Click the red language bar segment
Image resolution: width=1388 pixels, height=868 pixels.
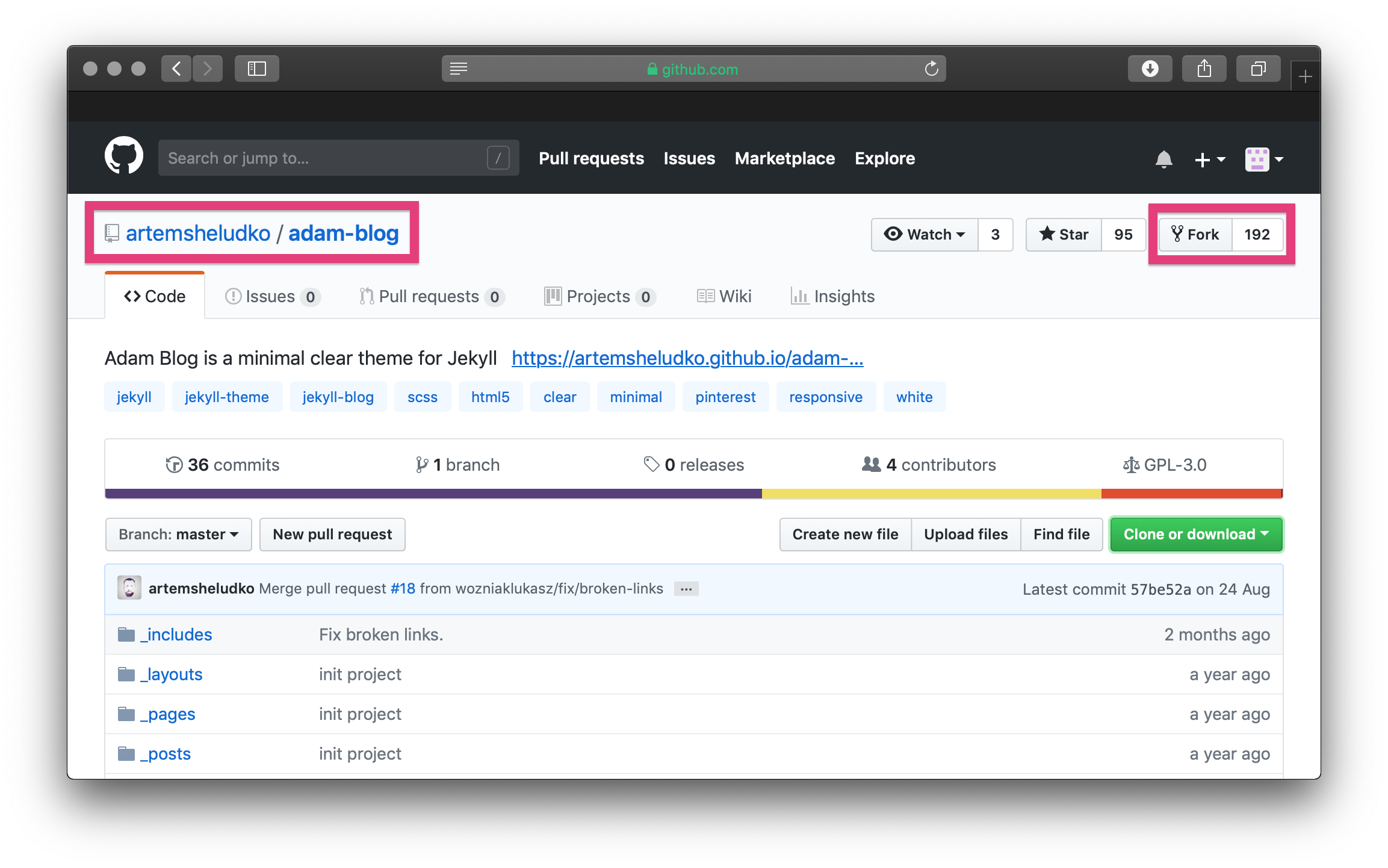coord(1192,494)
